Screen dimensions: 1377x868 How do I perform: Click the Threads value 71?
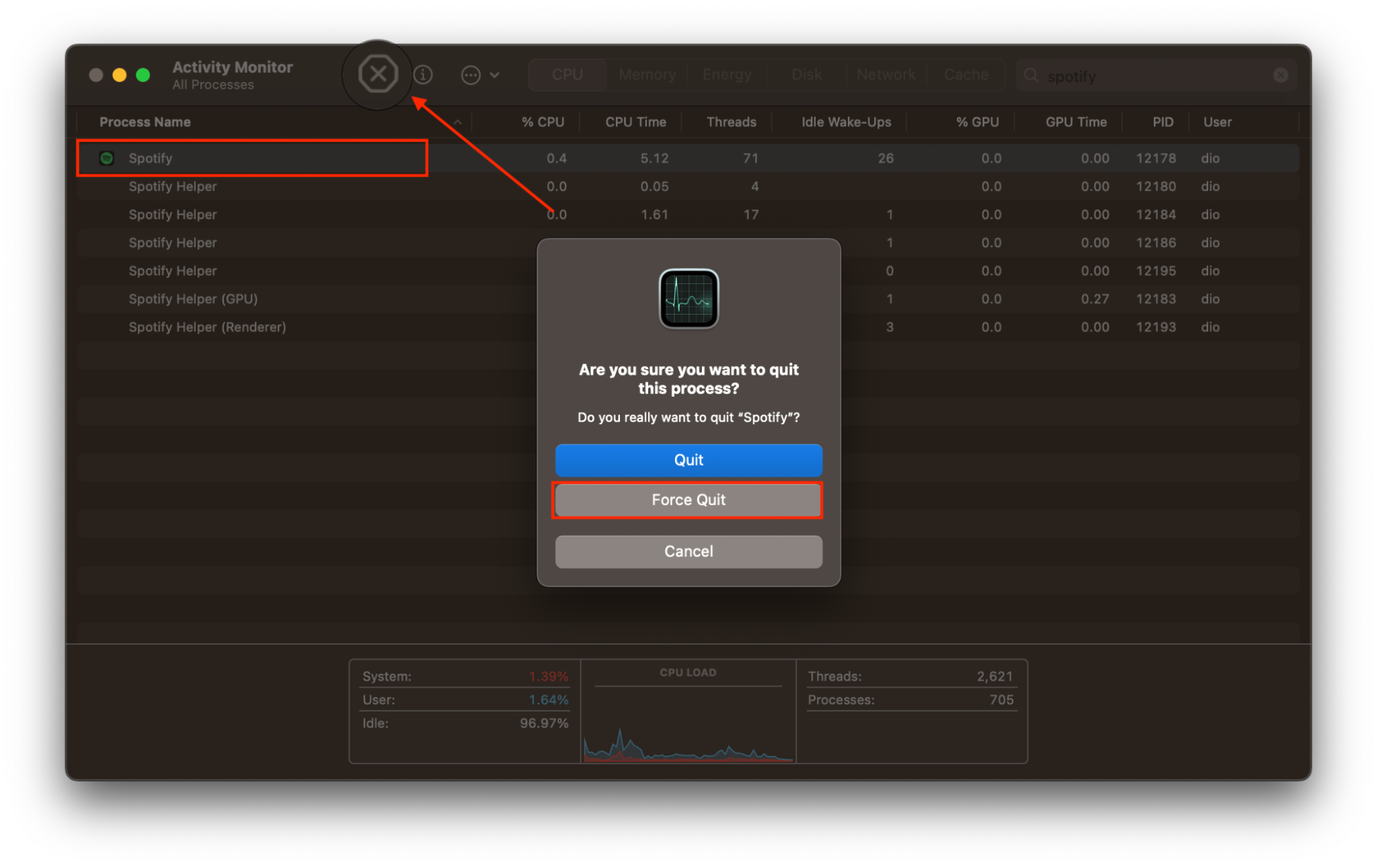(x=750, y=158)
